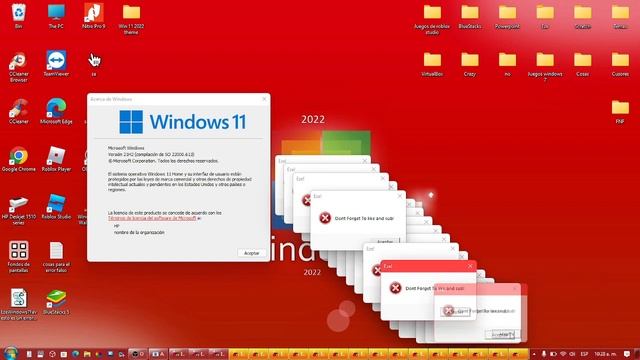Select the Windows 11 logo in About dialog
Screen dimensions: 640x360
(x=183, y=122)
